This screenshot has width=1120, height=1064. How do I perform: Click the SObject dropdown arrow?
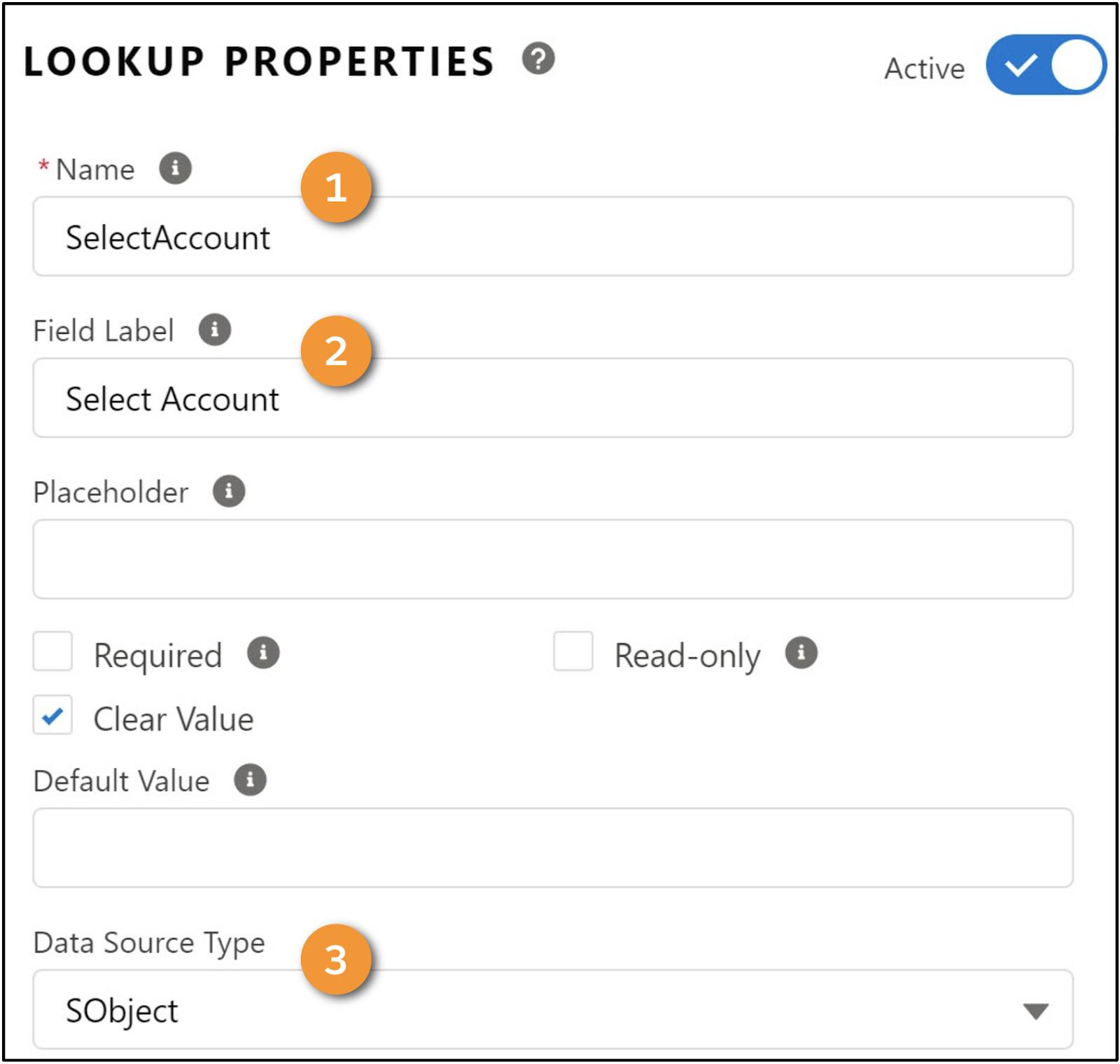coord(1035,1011)
